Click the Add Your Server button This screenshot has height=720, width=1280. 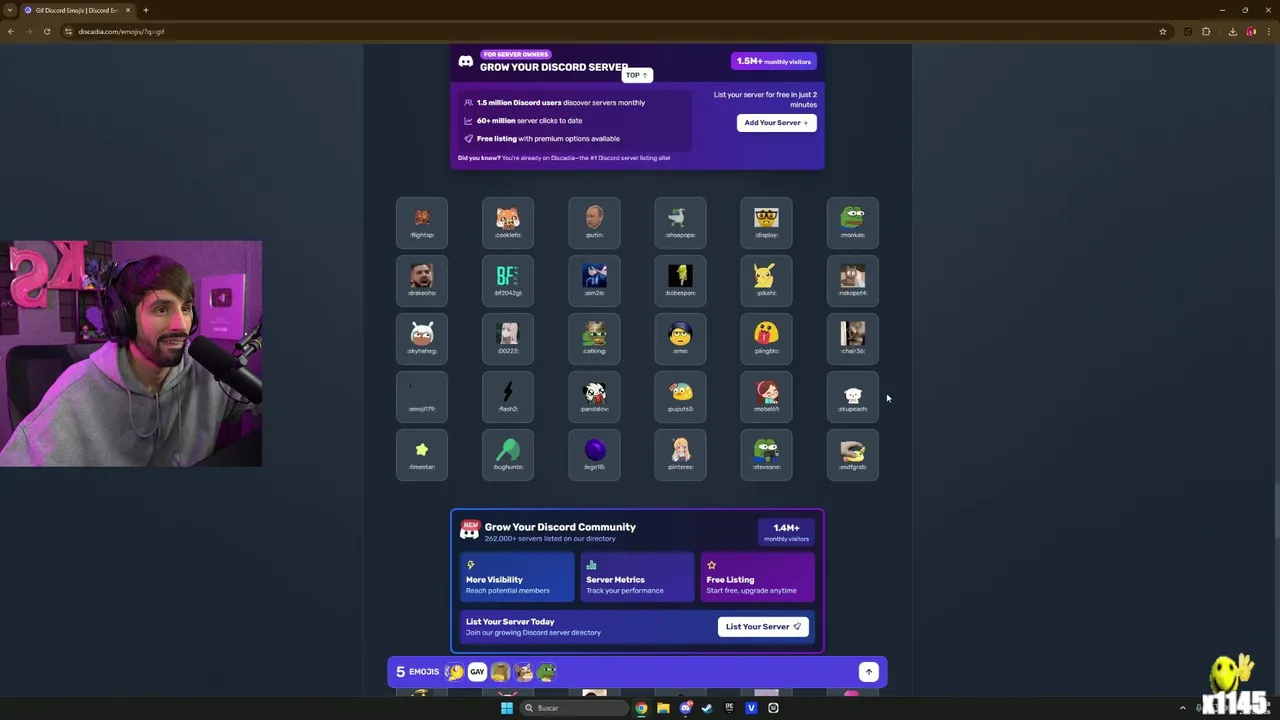pos(777,122)
